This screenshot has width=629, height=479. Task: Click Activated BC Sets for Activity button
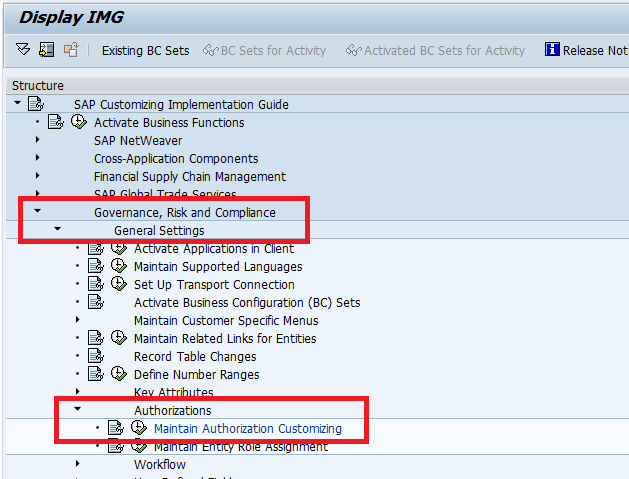[435, 51]
